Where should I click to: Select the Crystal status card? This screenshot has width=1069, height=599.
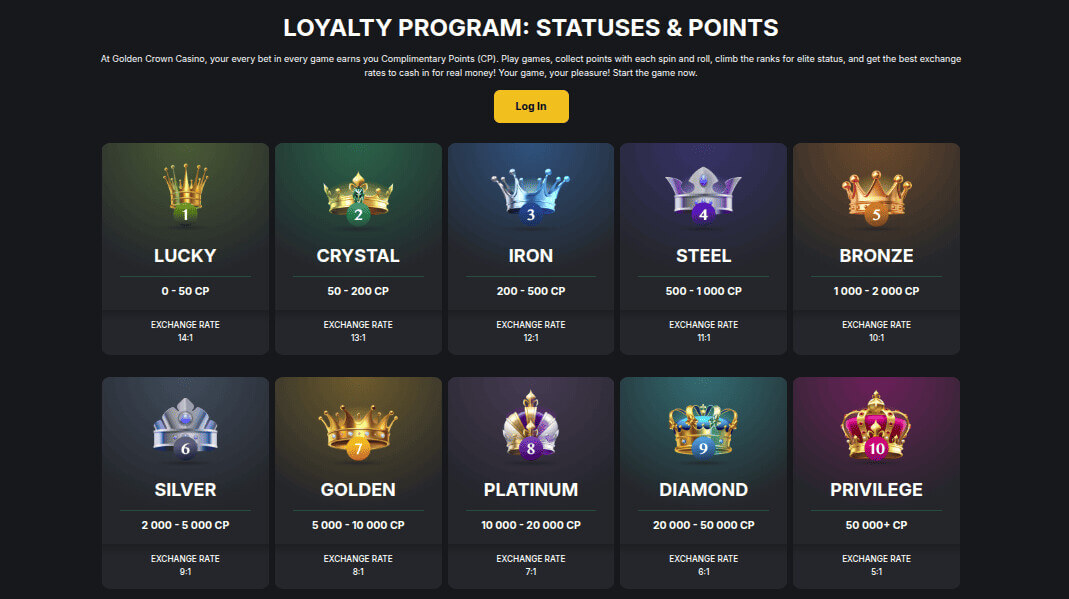click(358, 248)
